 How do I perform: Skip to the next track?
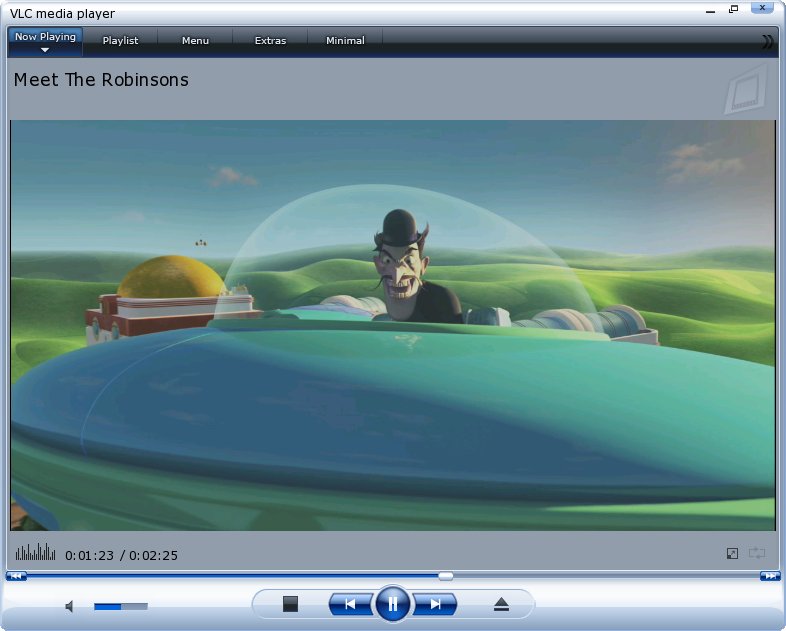pos(435,604)
